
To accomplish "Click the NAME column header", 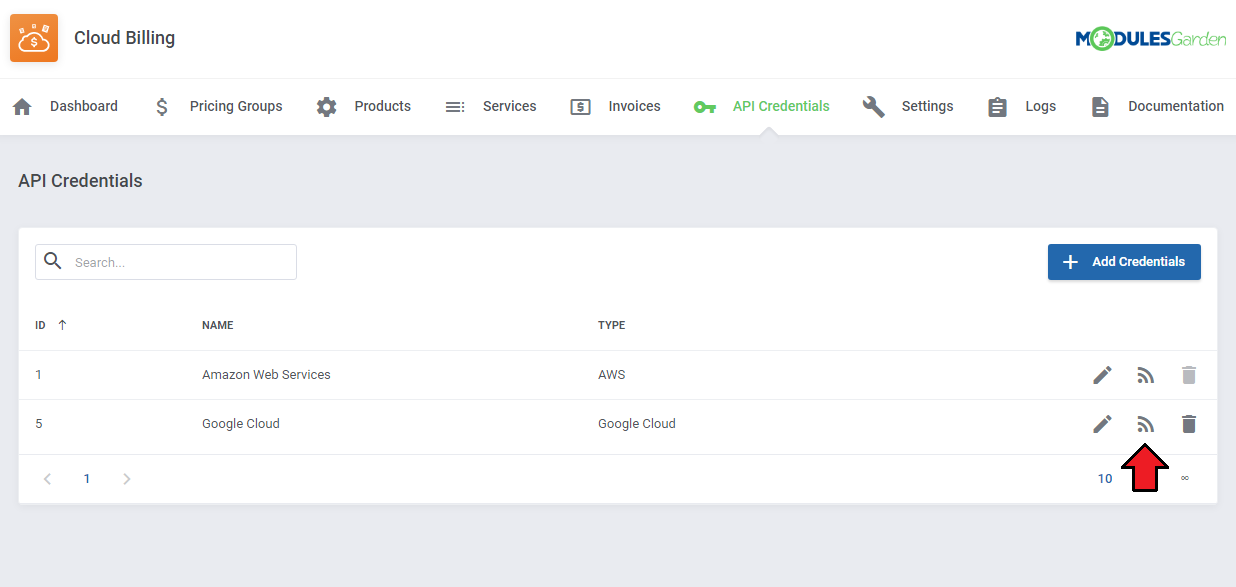I will (218, 325).
